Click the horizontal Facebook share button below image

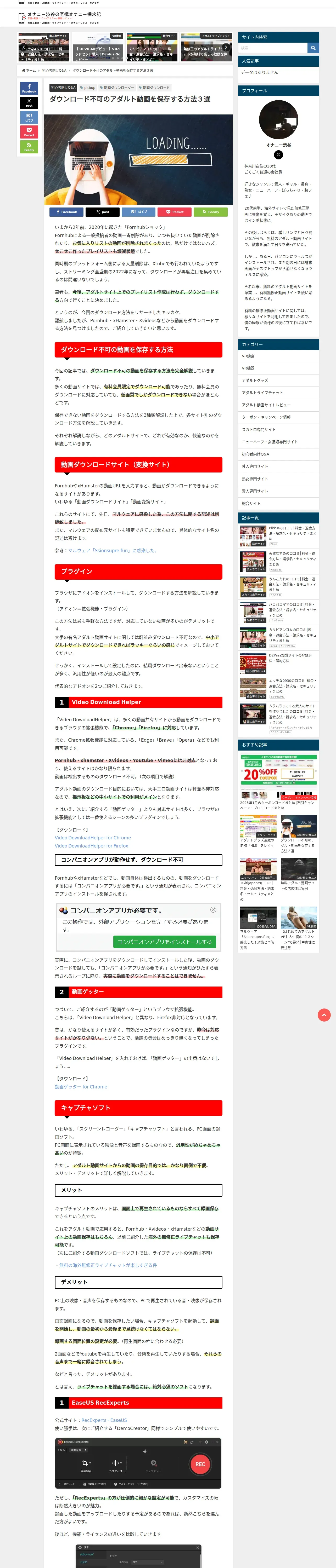tap(66, 212)
